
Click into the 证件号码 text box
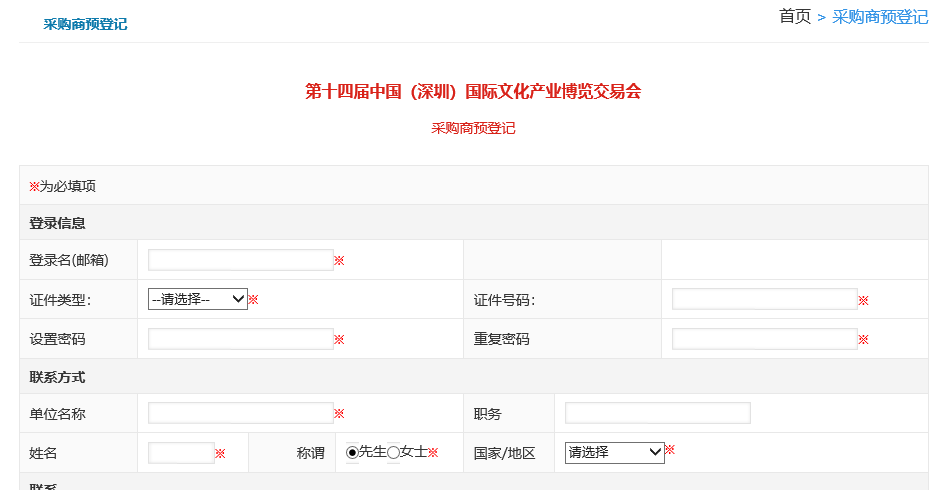point(764,299)
